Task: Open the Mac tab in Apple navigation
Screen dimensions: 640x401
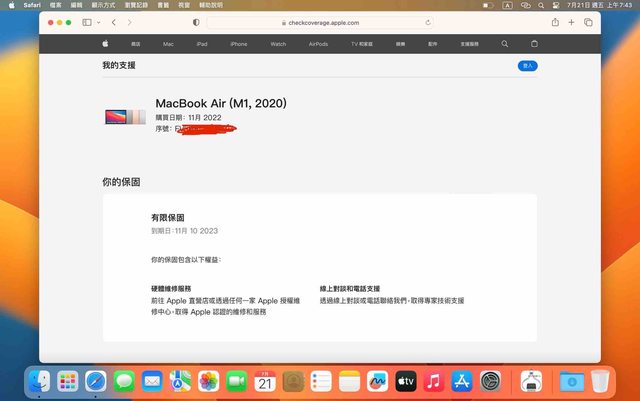Action: [168, 44]
